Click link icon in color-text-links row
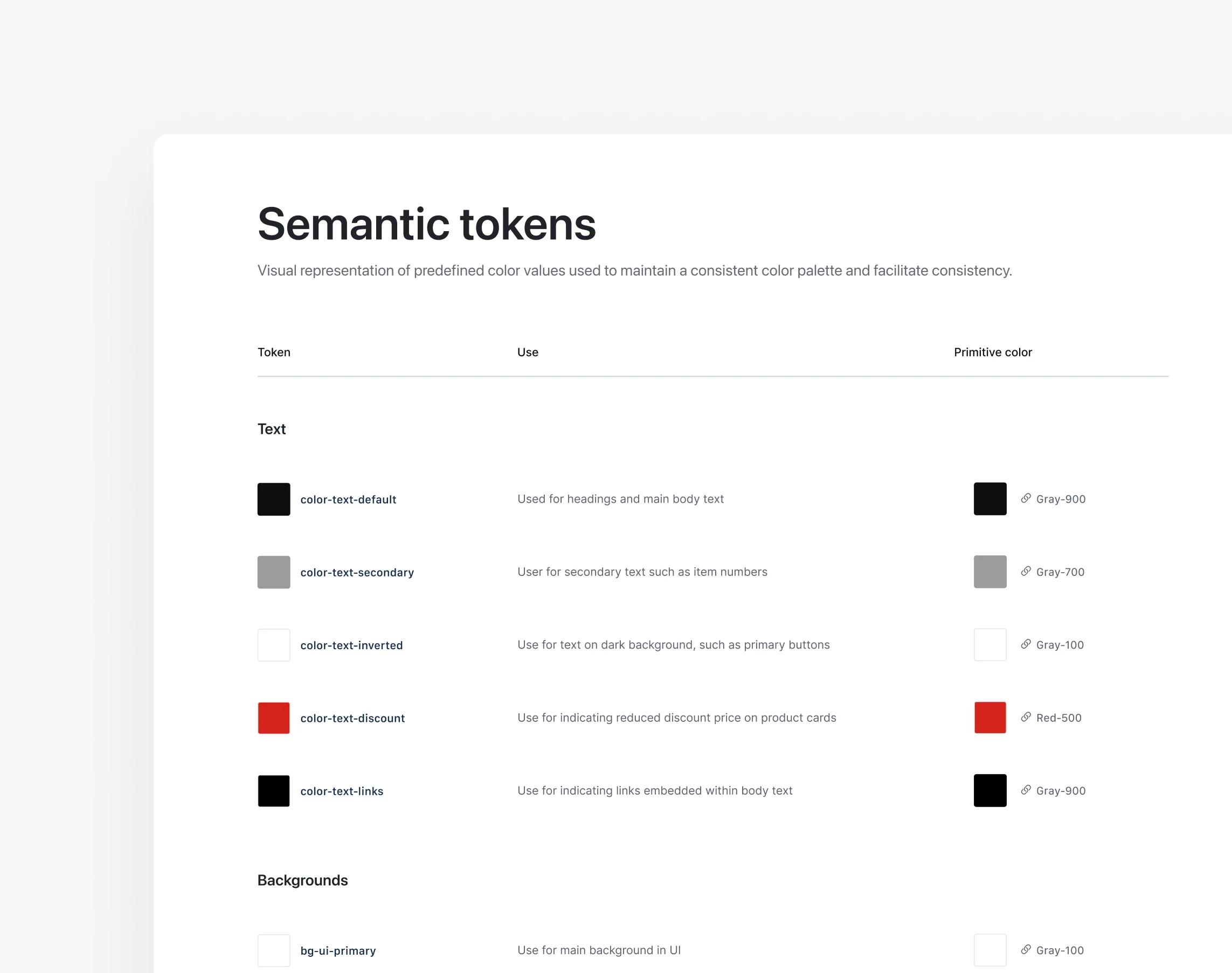Viewport: 1232px width, 973px height. click(x=1026, y=790)
